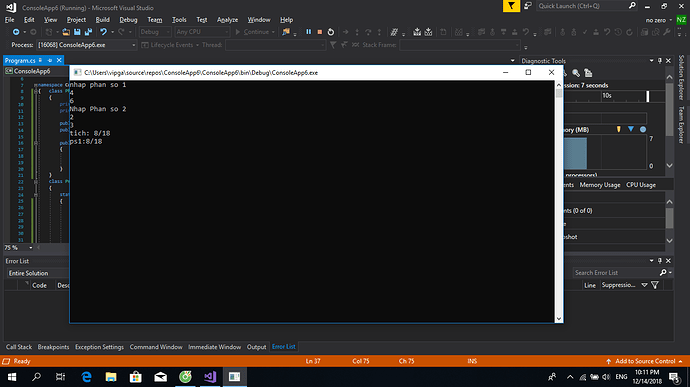The image size is (690, 387).
Task: Open the Debug menu
Action: [x=128, y=20]
